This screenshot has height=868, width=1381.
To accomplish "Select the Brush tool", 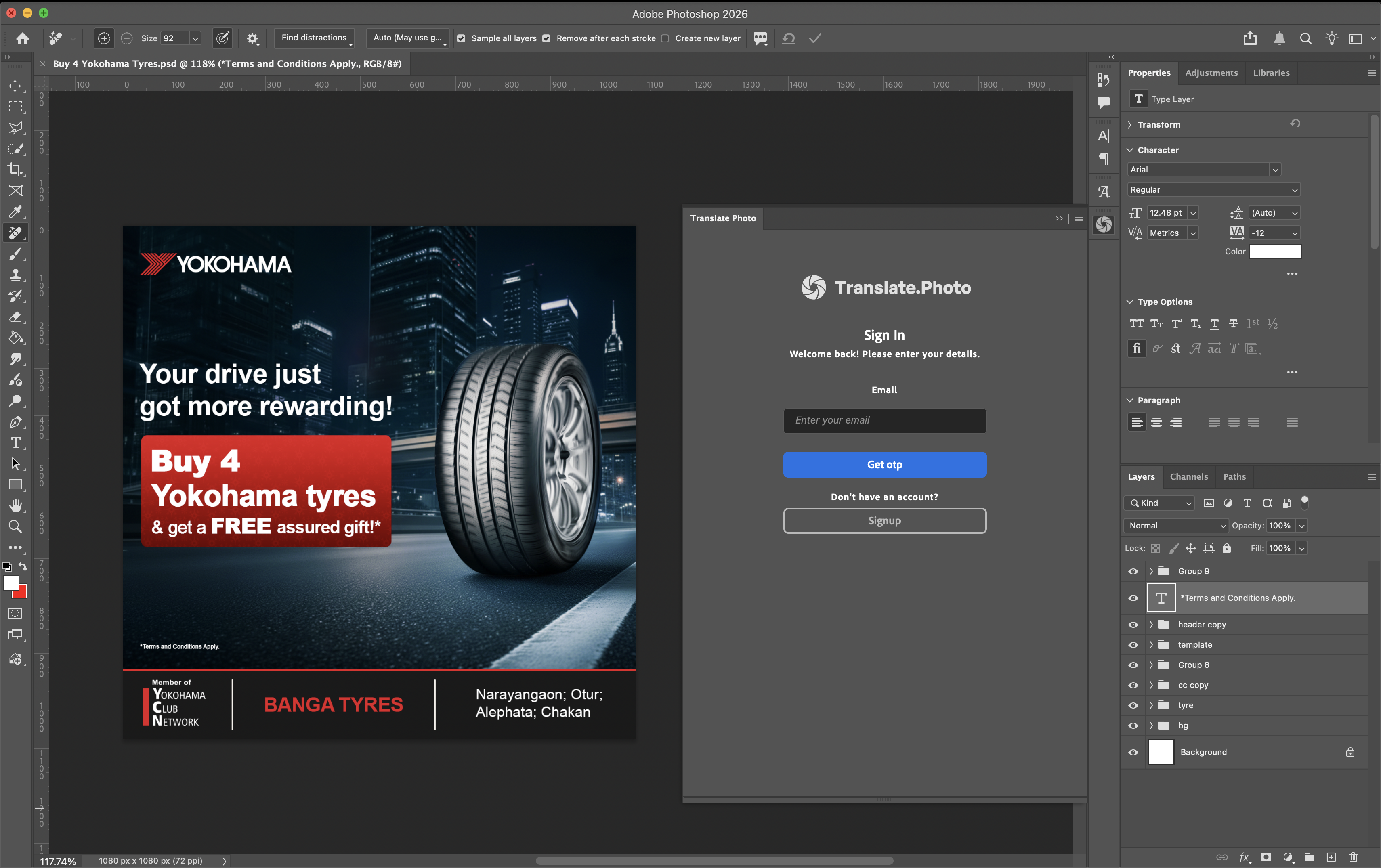I will pos(15,254).
